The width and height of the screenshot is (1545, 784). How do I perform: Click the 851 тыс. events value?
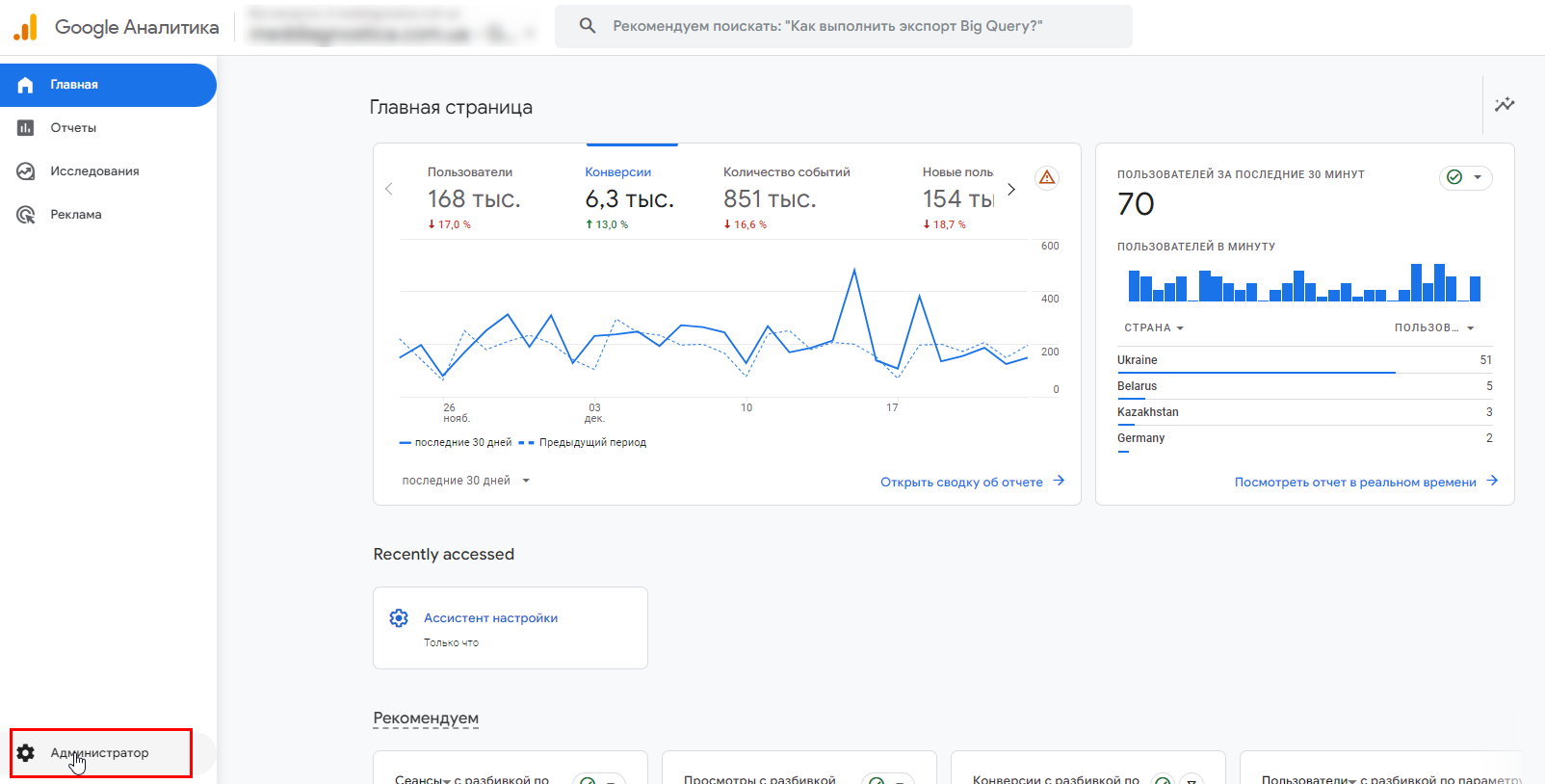pyautogui.click(x=770, y=199)
